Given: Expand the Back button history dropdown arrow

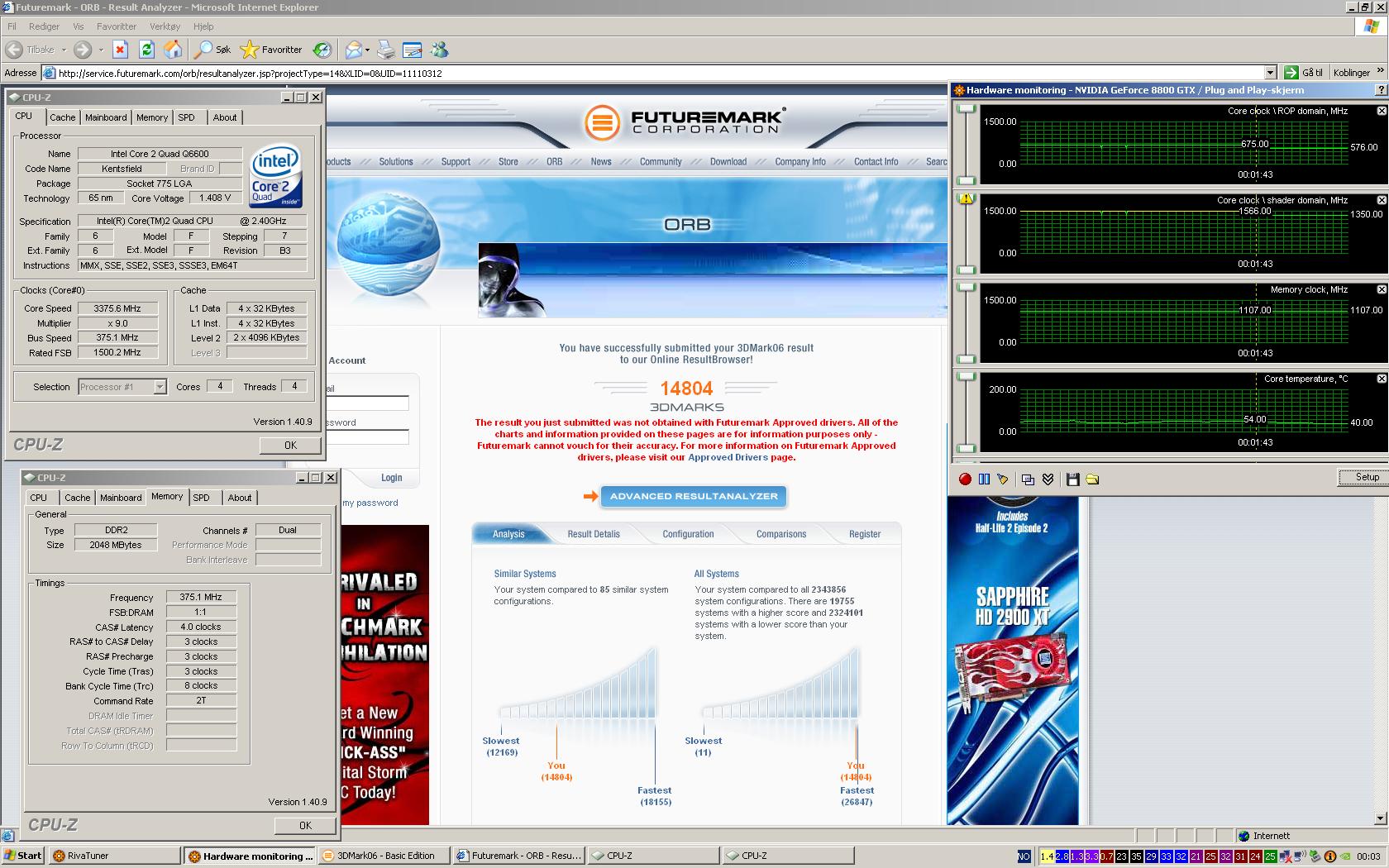Looking at the screenshot, I should tap(64, 50).
